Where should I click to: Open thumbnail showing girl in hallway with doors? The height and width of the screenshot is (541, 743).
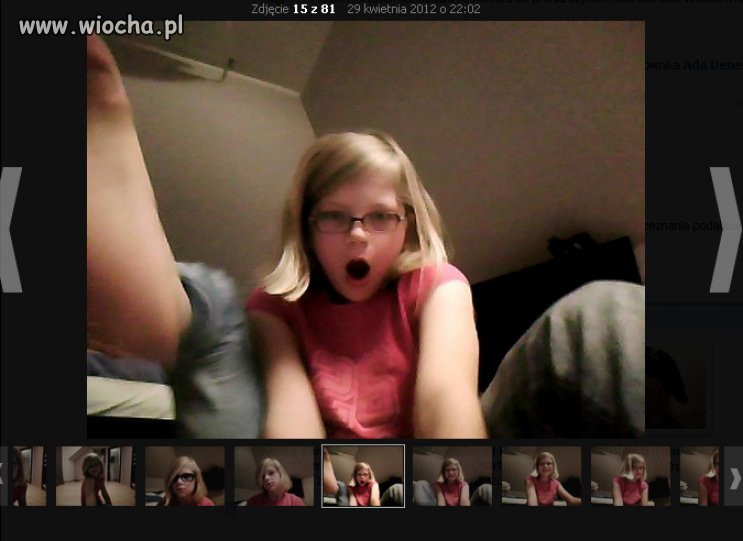[x=95, y=476]
